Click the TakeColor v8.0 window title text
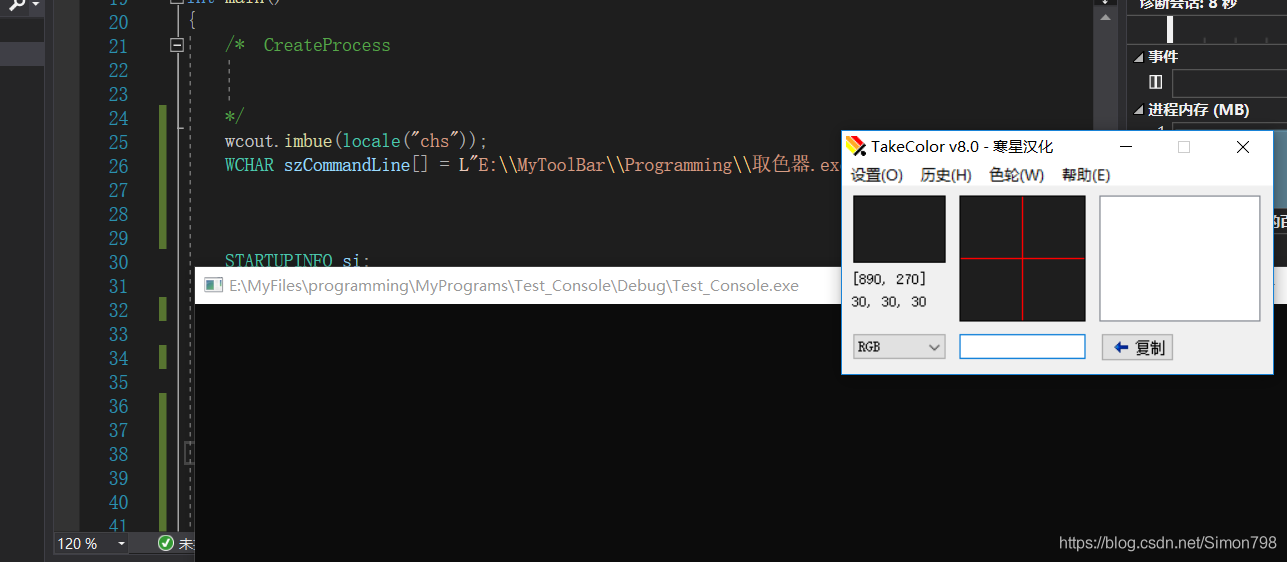Viewport: 1287px width, 562px height. 962,147
